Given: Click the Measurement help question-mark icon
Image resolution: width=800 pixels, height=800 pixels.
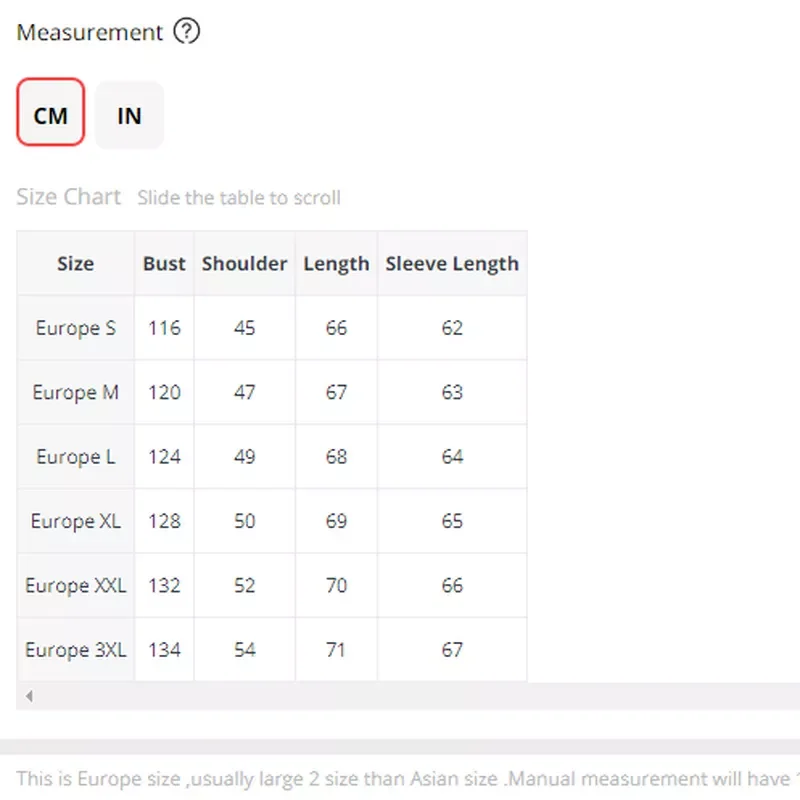Looking at the screenshot, I should coord(187,32).
